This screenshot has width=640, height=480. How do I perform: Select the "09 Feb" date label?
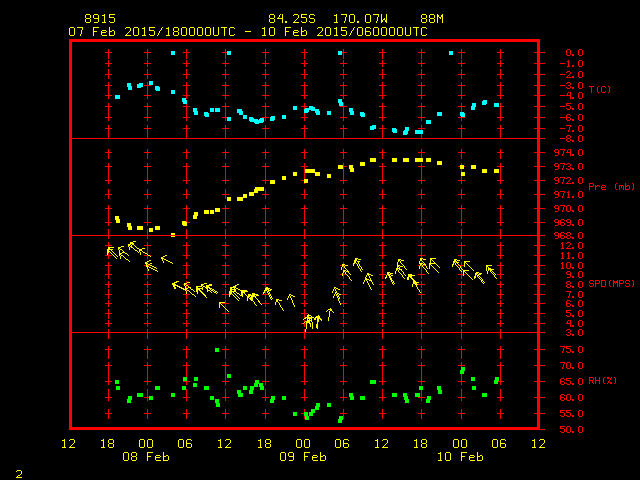click(x=303, y=457)
